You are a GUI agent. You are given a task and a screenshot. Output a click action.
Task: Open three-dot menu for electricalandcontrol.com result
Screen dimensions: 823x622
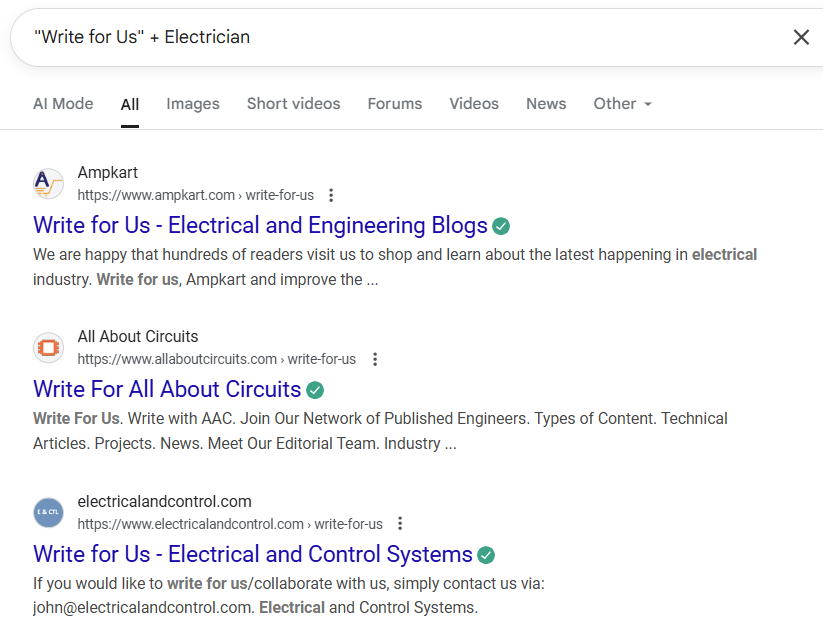pos(401,524)
